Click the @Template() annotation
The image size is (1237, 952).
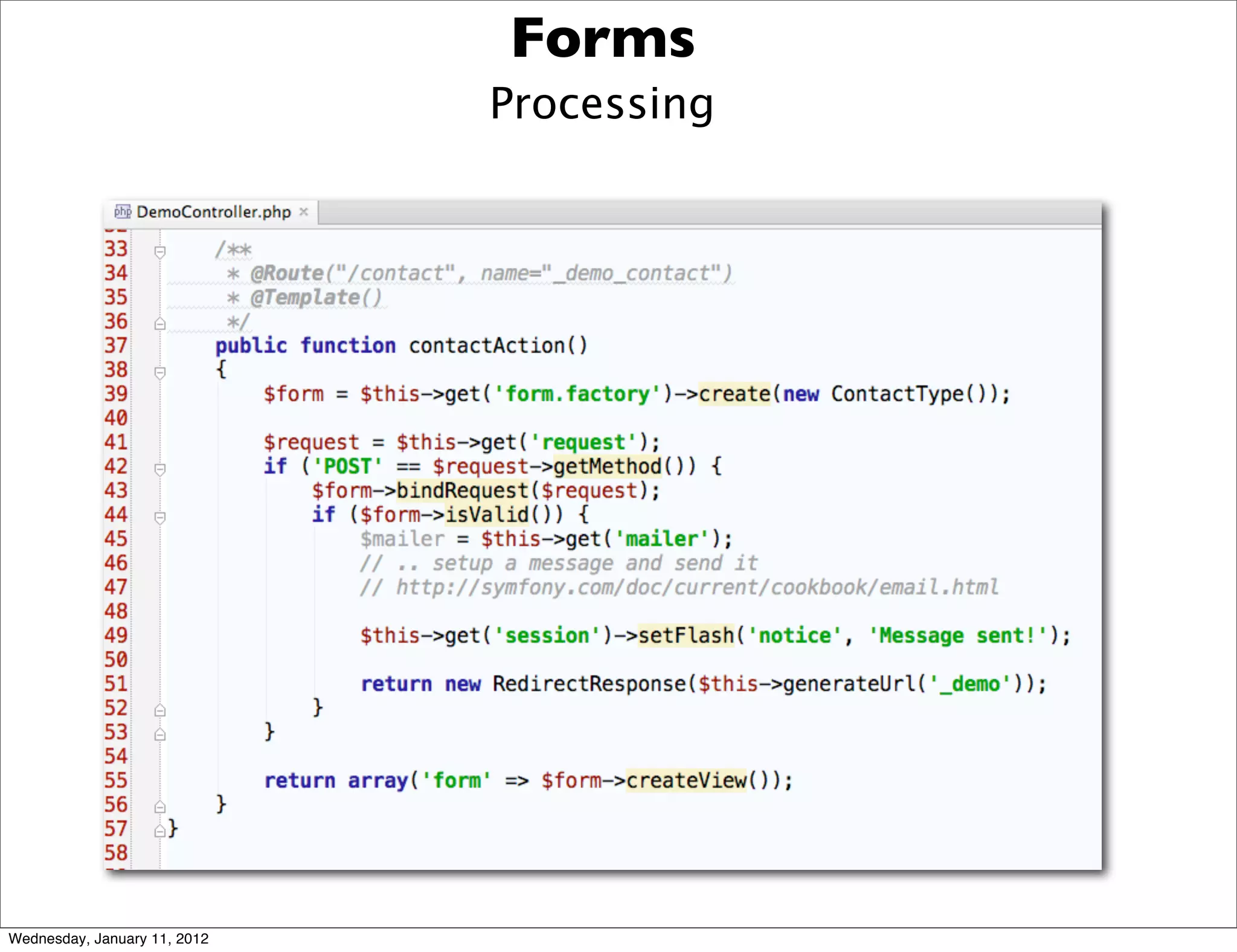(x=316, y=298)
